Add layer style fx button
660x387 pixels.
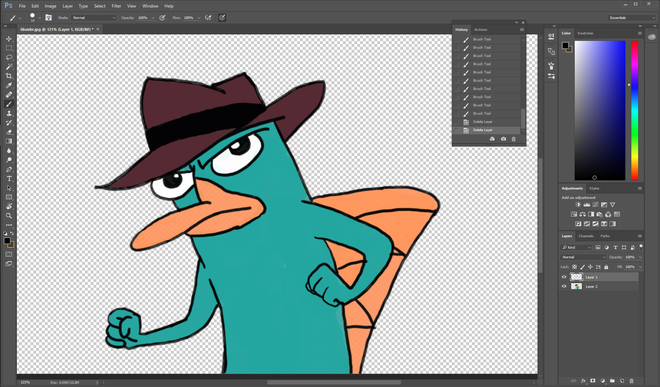coord(583,381)
